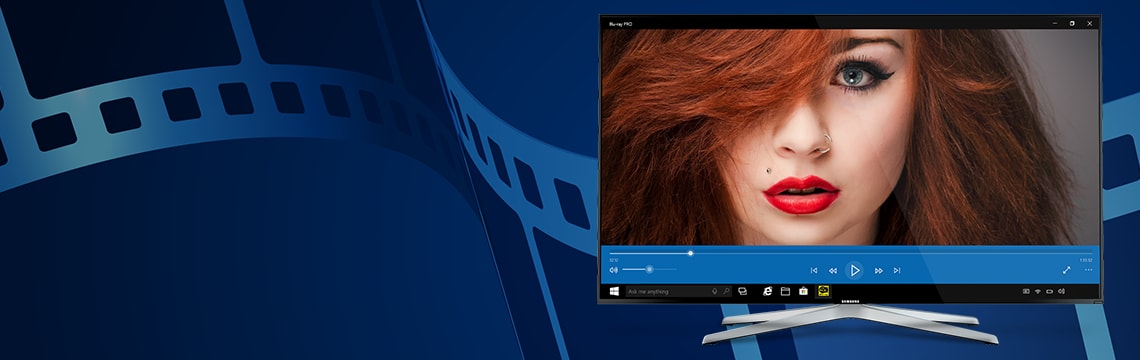
Task: Adjust the player volume slider
Action: [649, 270]
